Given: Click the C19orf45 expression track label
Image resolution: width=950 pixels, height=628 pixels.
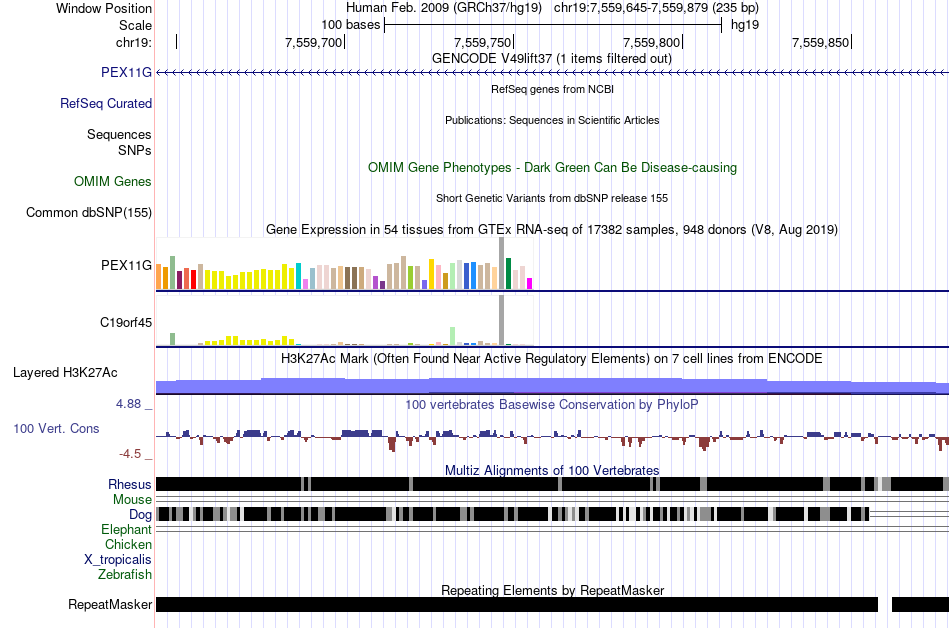Looking at the screenshot, I should [126, 323].
